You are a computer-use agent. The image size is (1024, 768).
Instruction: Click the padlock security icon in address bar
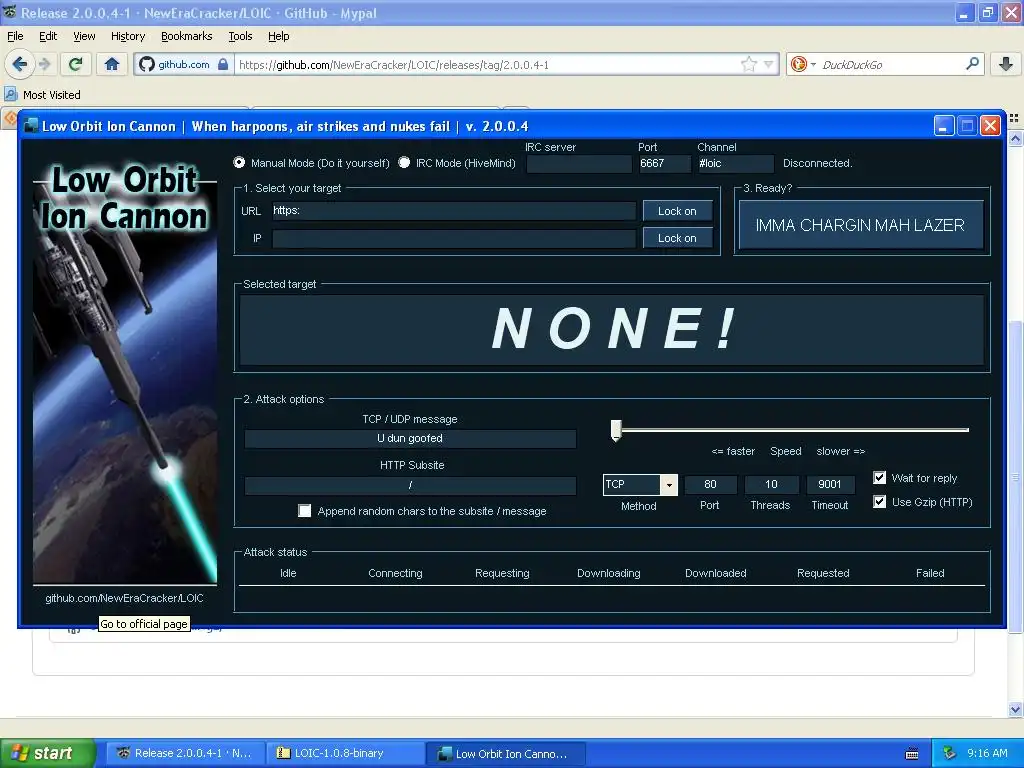223,64
